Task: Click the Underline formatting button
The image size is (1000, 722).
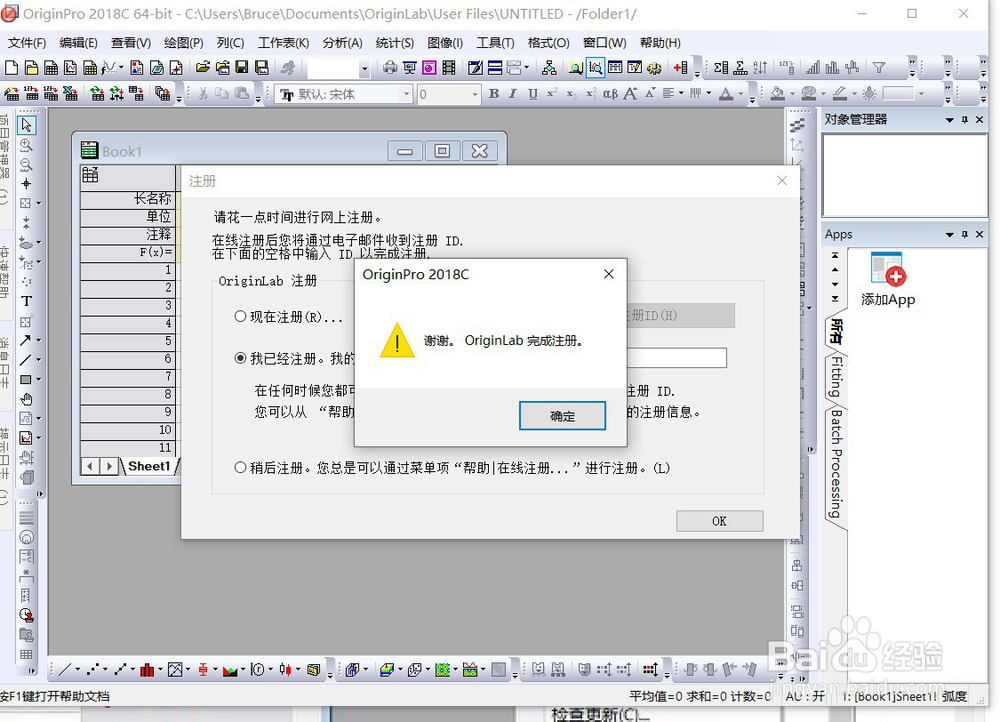Action: tap(533, 94)
